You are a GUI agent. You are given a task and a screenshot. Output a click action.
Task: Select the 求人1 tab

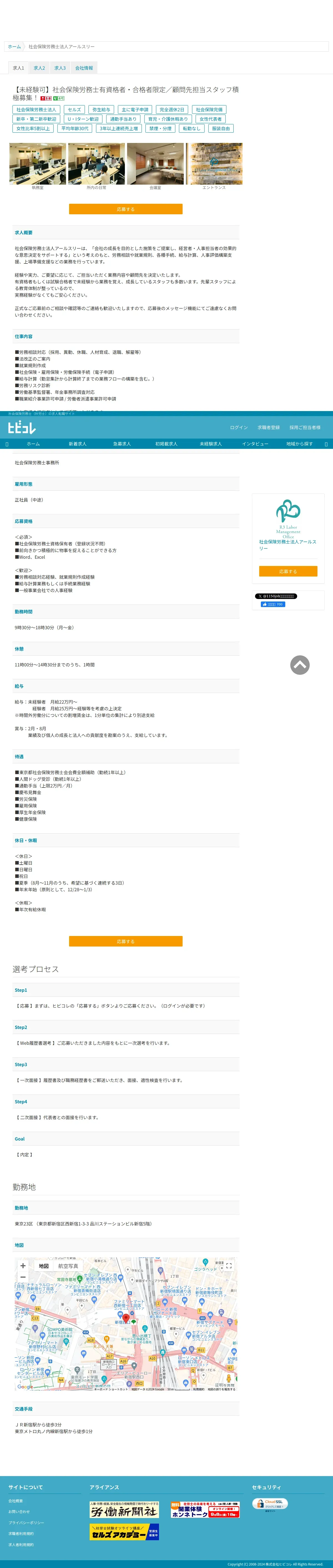[18, 68]
